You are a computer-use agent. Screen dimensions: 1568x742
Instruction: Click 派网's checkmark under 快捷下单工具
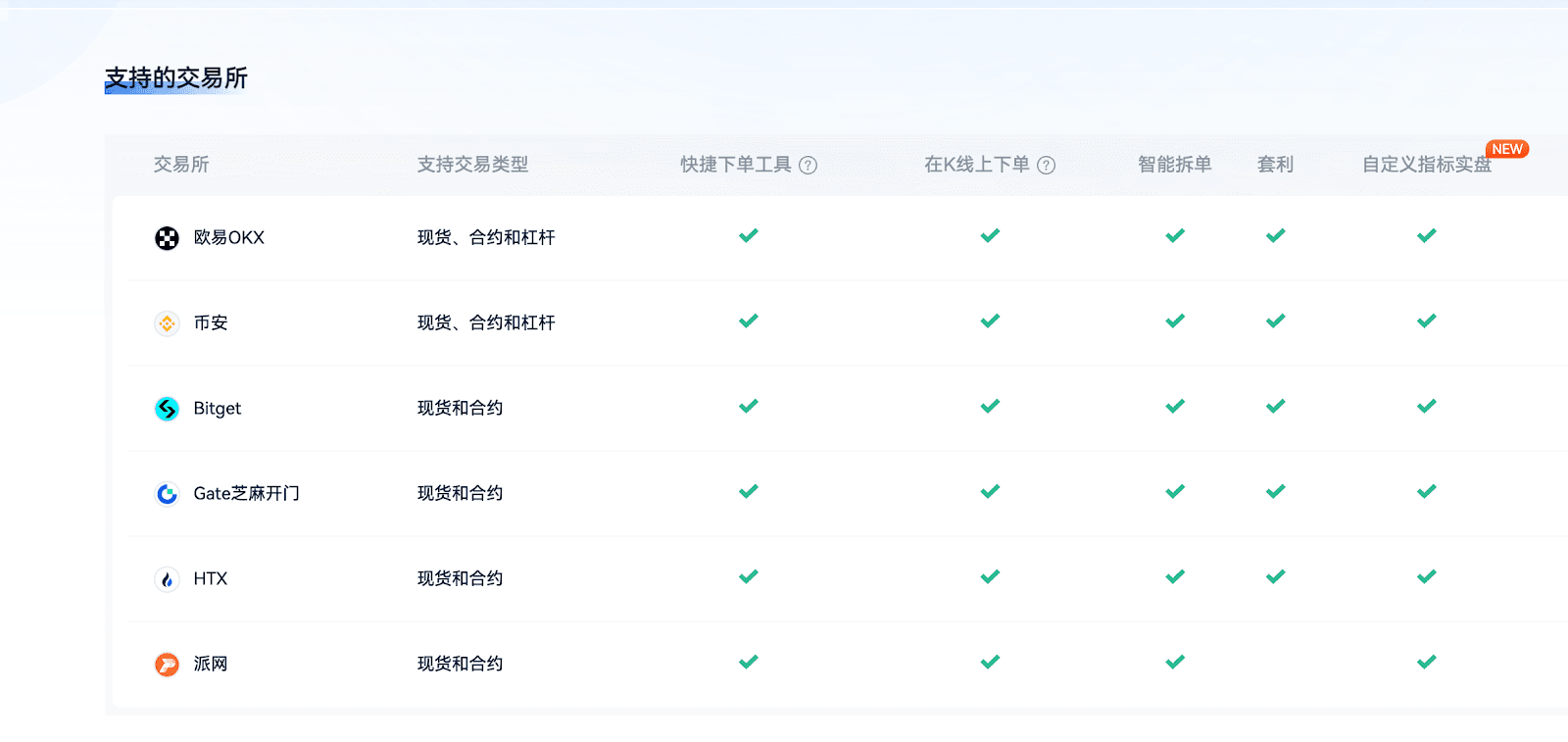[749, 662]
